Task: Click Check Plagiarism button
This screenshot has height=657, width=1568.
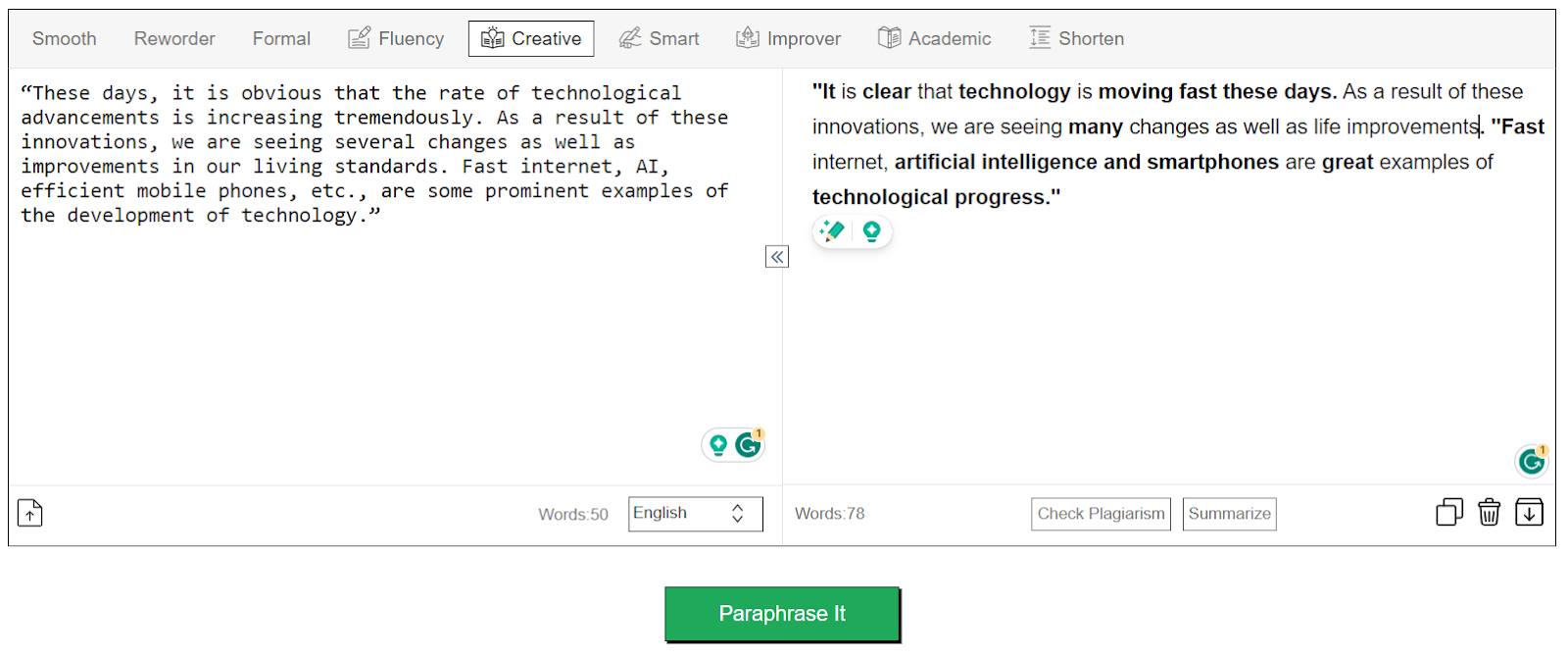Action: 1101,514
